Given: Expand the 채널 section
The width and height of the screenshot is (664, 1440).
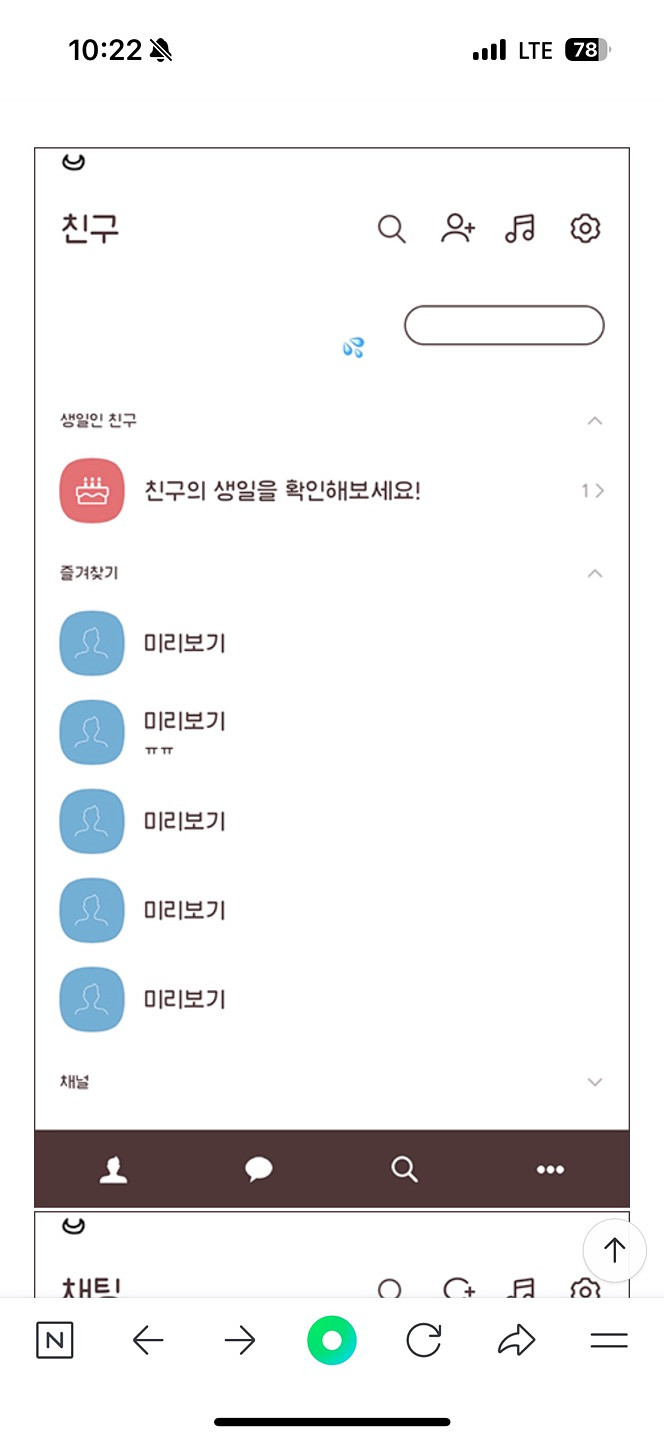Looking at the screenshot, I should pyautogui.click(x=595, y=1082).
